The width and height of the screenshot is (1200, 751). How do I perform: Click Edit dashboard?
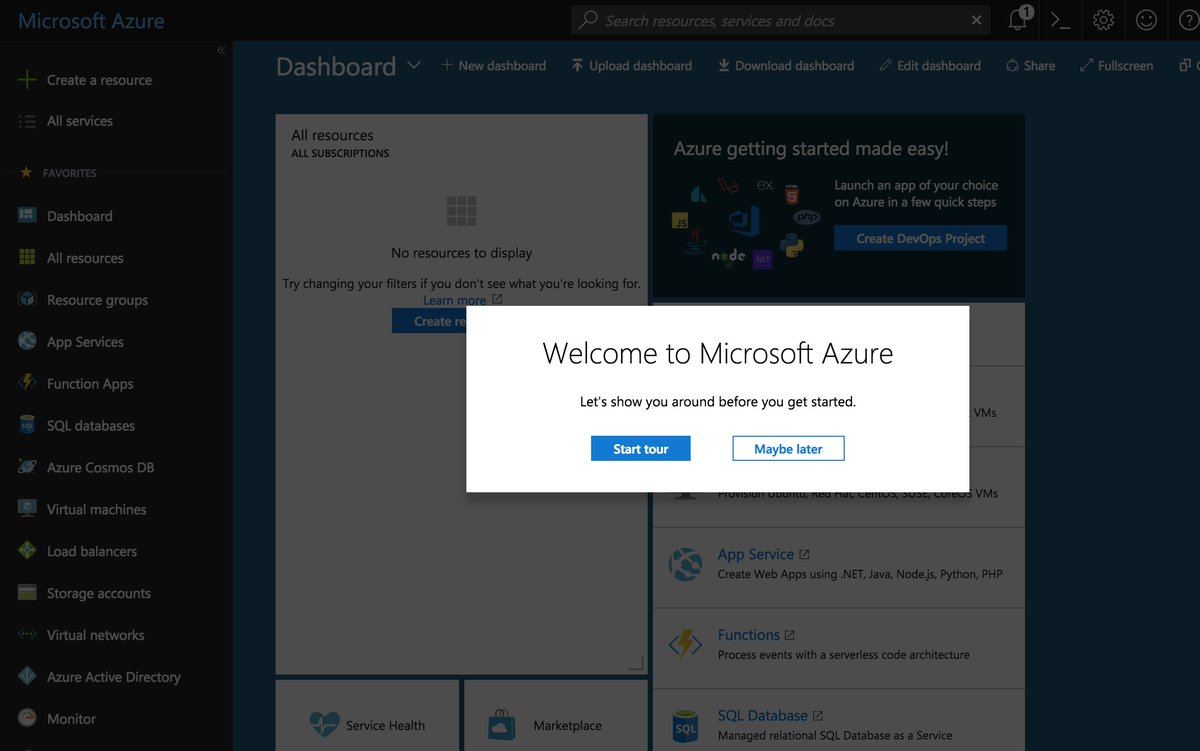pos(930,66)
